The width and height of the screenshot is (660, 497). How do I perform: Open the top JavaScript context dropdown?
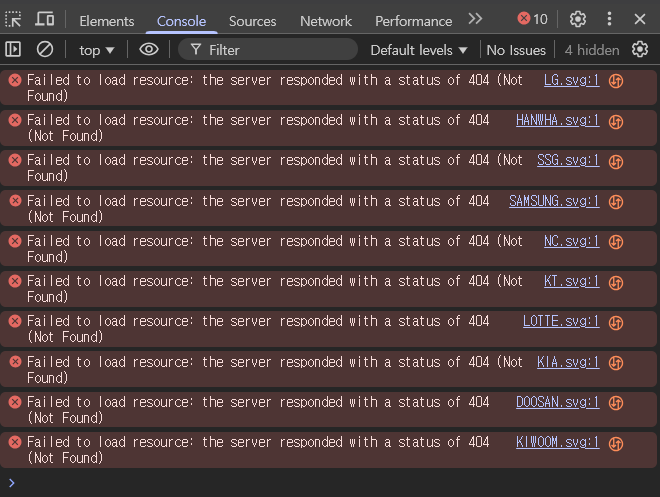click(x=97, y=50)
